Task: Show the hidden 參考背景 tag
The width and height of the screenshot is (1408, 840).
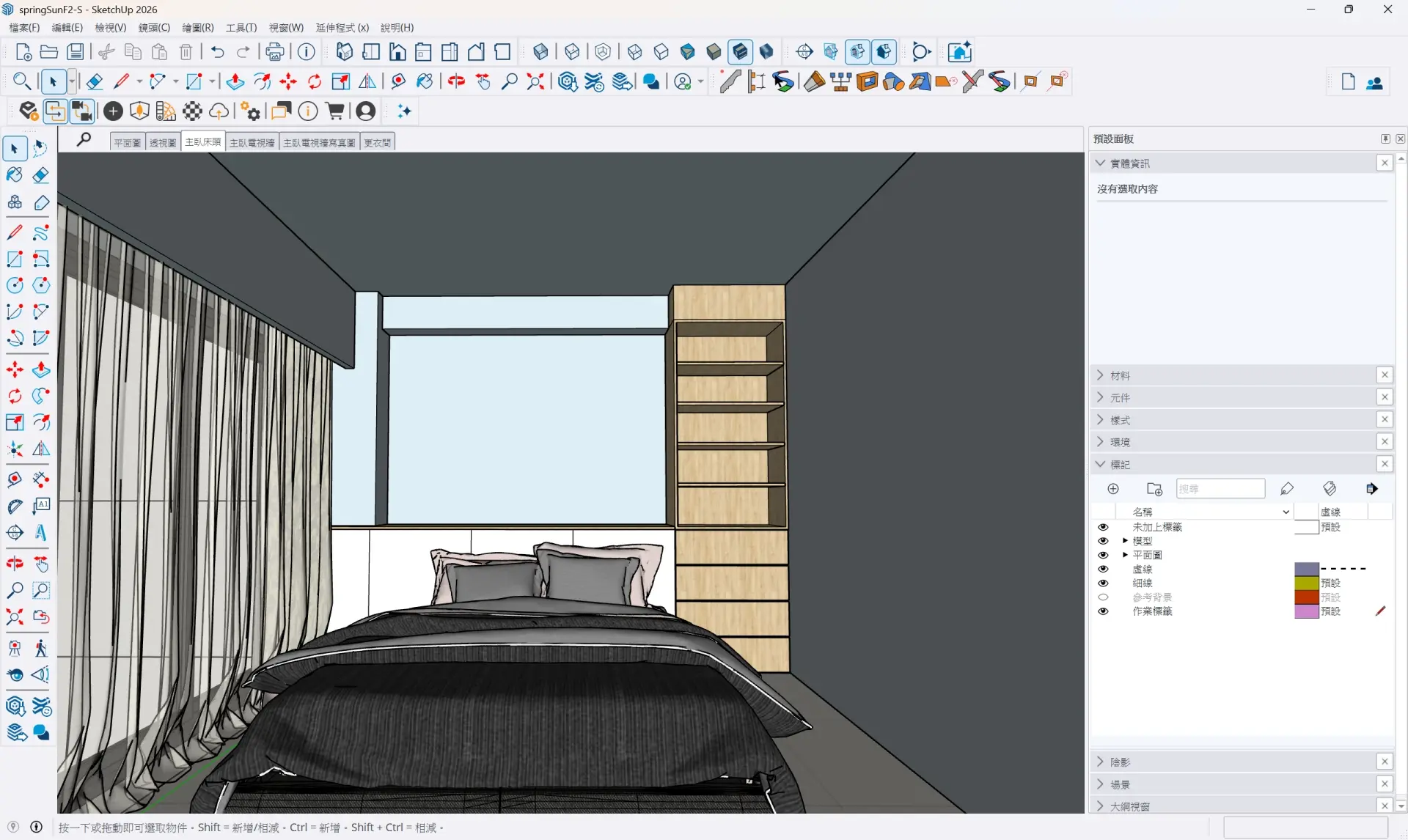Action: click(1103, 597)
